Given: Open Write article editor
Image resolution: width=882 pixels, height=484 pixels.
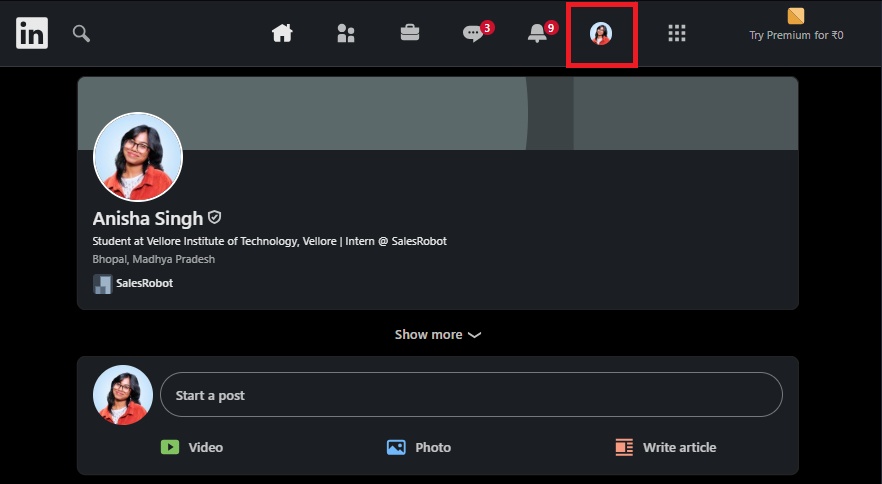Looking at the screenshot, I should click(x=680, y=447).
